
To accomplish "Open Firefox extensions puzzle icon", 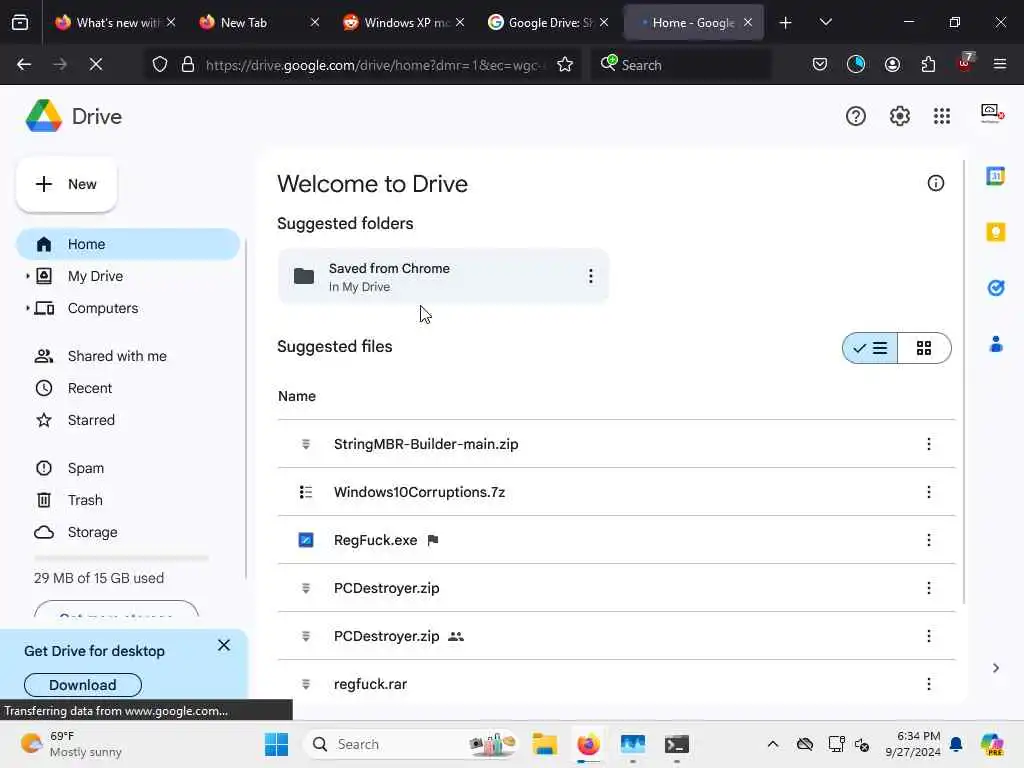I will click(928, 65).
